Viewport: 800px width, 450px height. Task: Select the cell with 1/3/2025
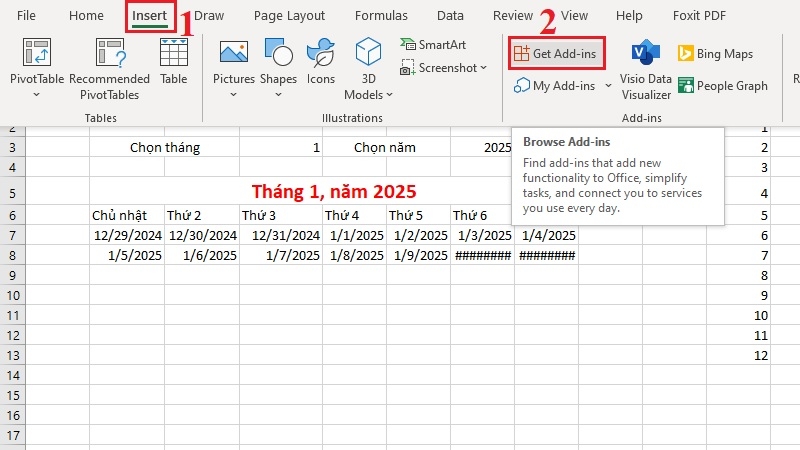point(482,235)
